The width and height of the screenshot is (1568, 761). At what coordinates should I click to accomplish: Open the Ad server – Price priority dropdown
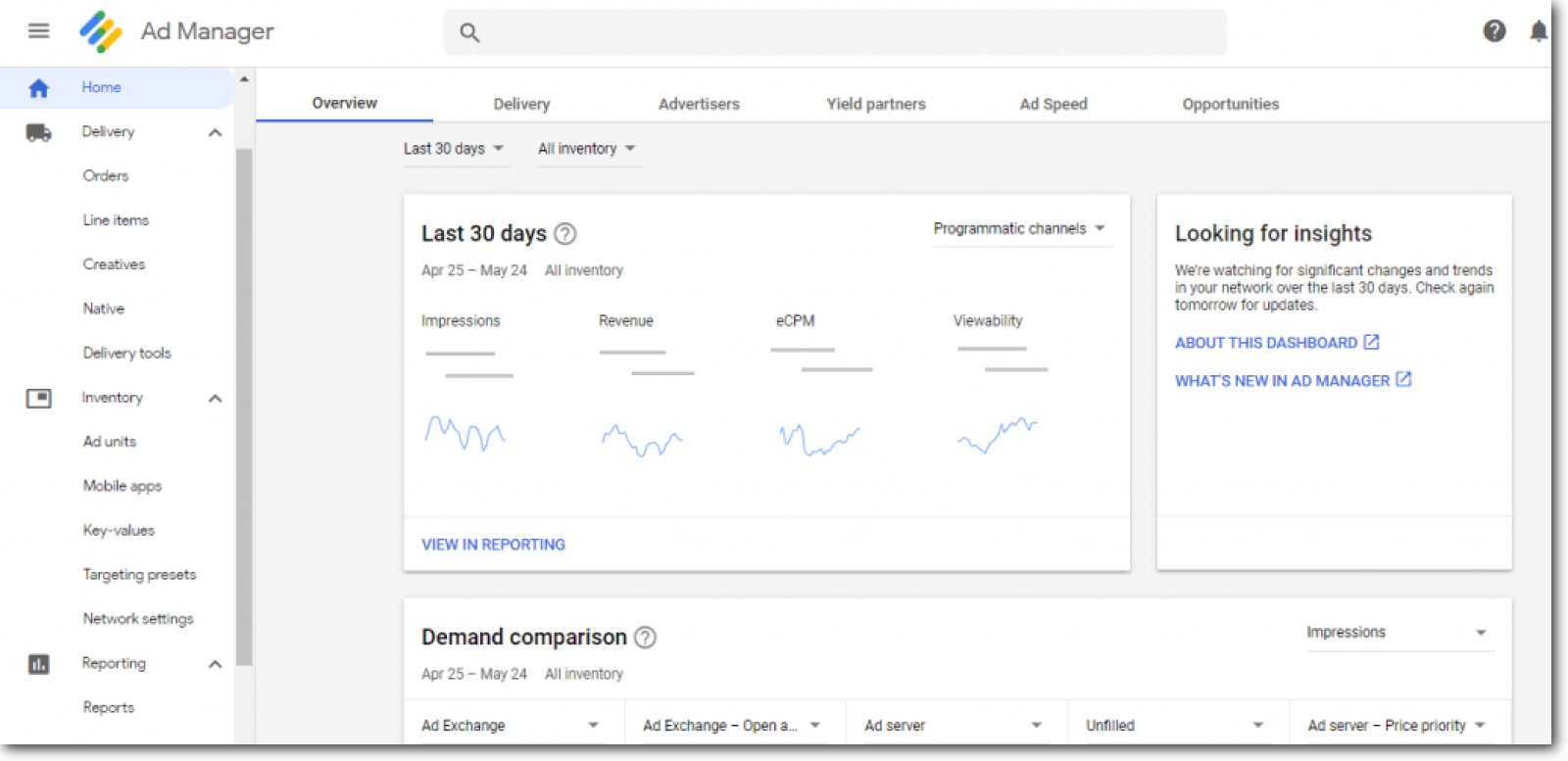point(1397,726)
